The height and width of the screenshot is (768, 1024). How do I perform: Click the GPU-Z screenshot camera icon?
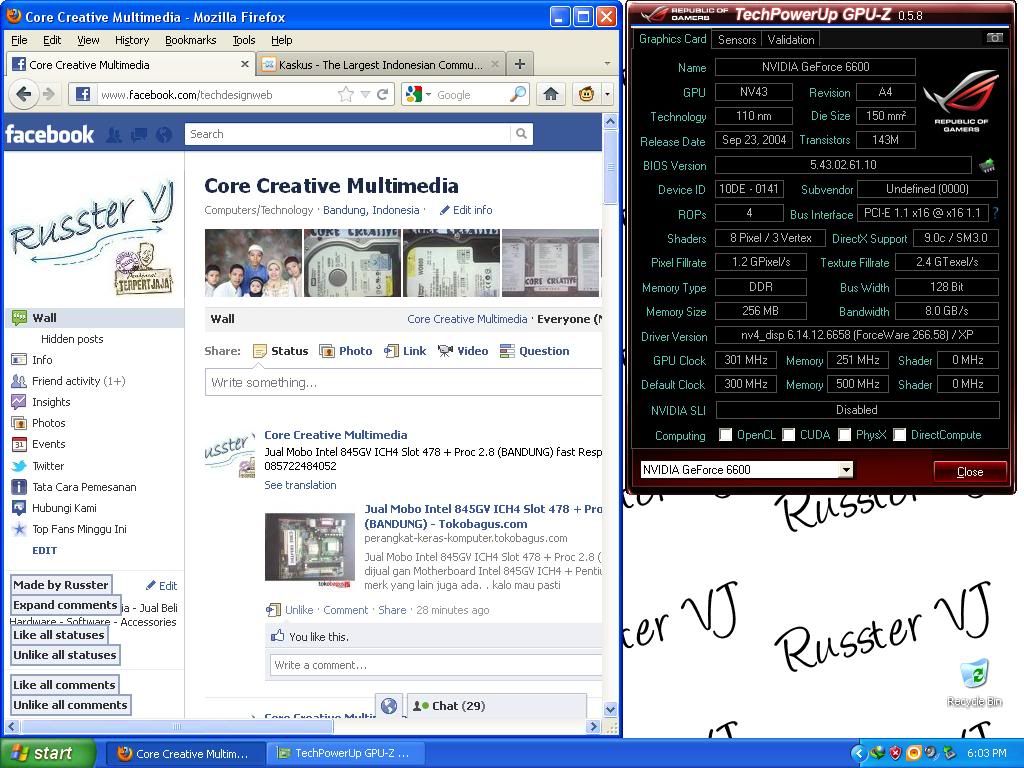click(x=994, y=38)
